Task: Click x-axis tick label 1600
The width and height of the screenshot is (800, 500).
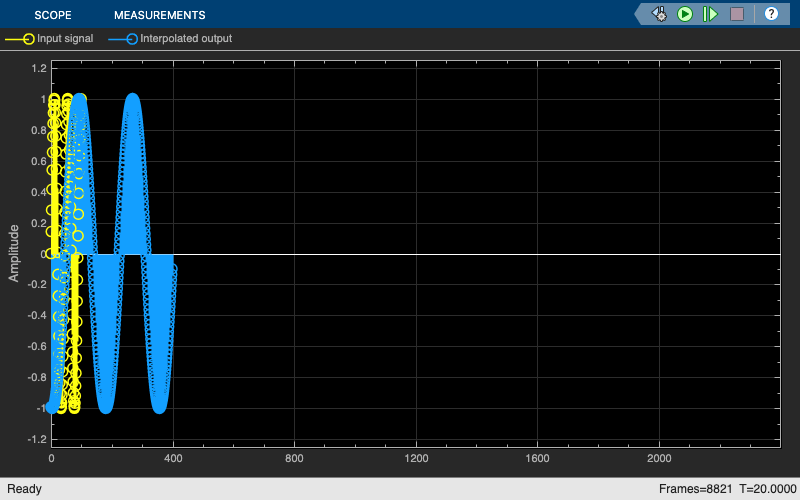Action: click(537, 458)
